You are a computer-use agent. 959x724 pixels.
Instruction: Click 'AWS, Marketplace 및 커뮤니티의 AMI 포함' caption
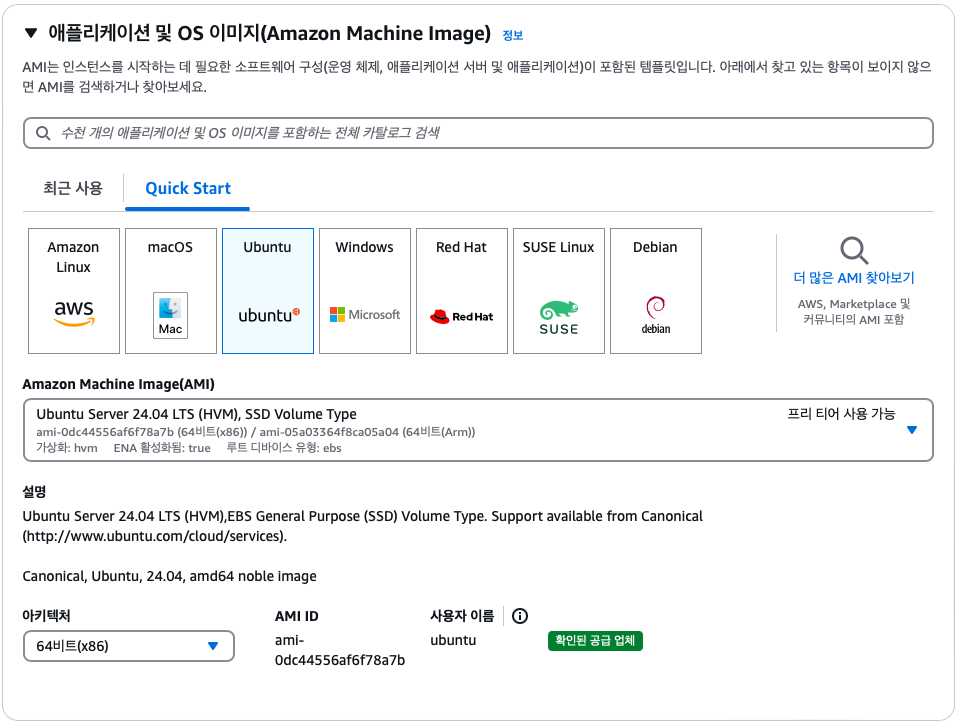pos(854,311)
